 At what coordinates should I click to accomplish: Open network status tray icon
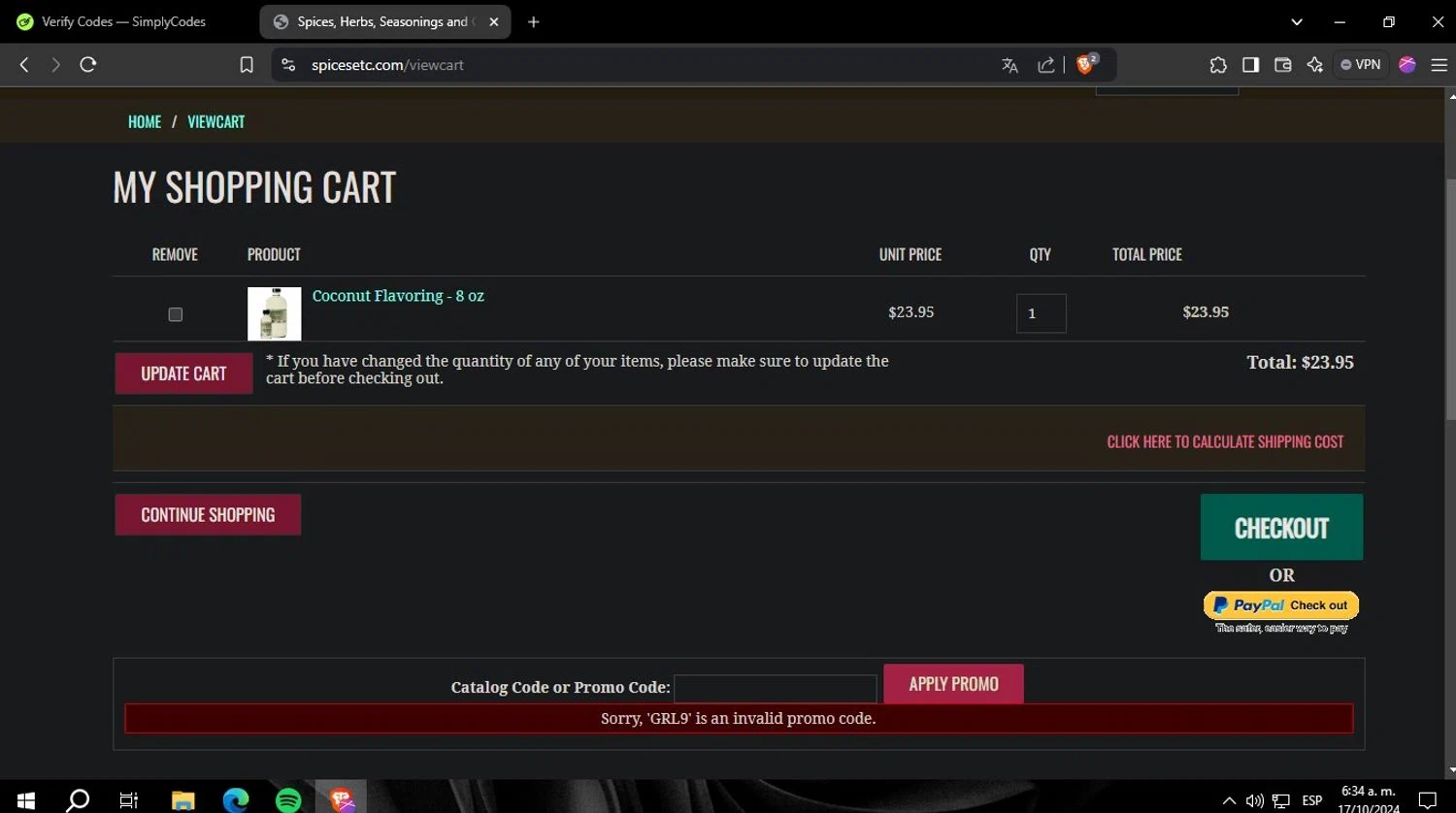pyautogui.click(x=1281, y=800)
